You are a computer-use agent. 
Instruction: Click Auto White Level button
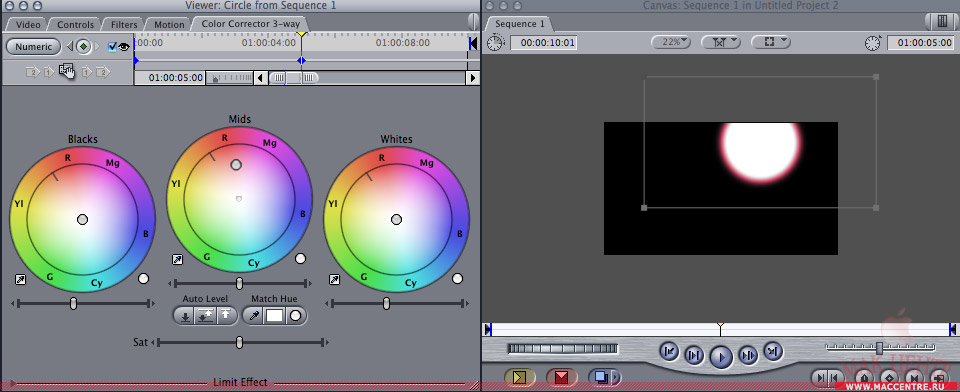point(226,316)
